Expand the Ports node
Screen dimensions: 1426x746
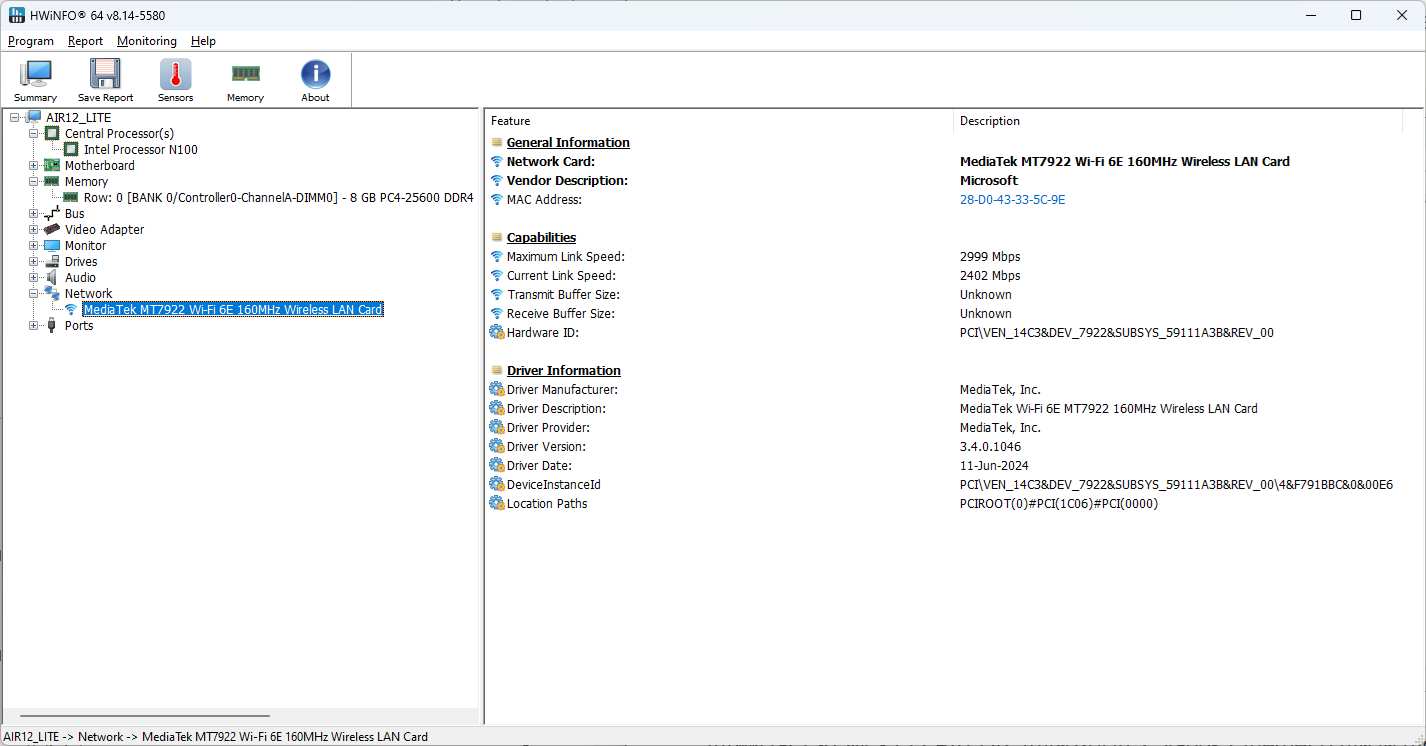coord(34,326)
